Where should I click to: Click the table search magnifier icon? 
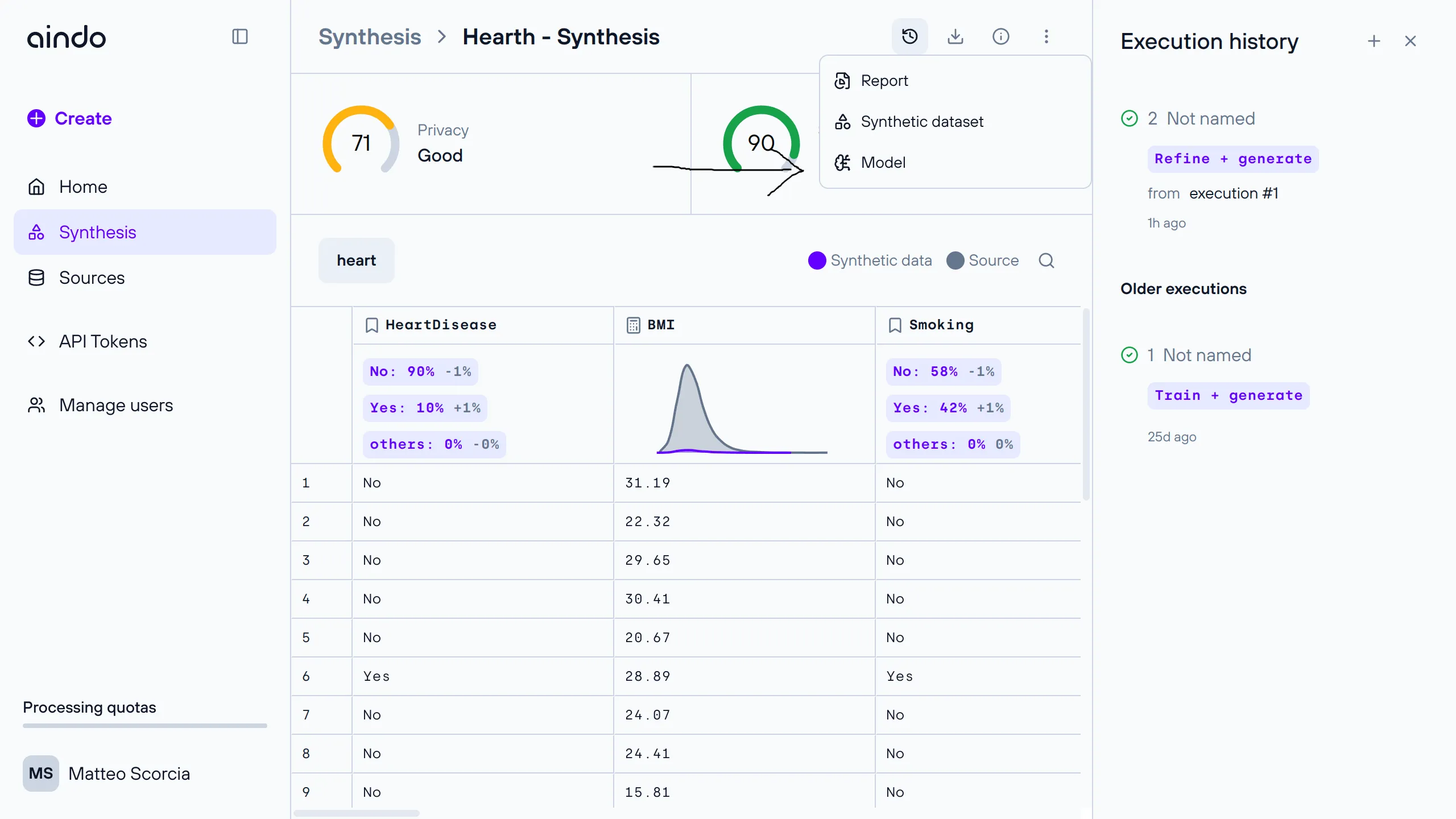tap(1046, 260)
